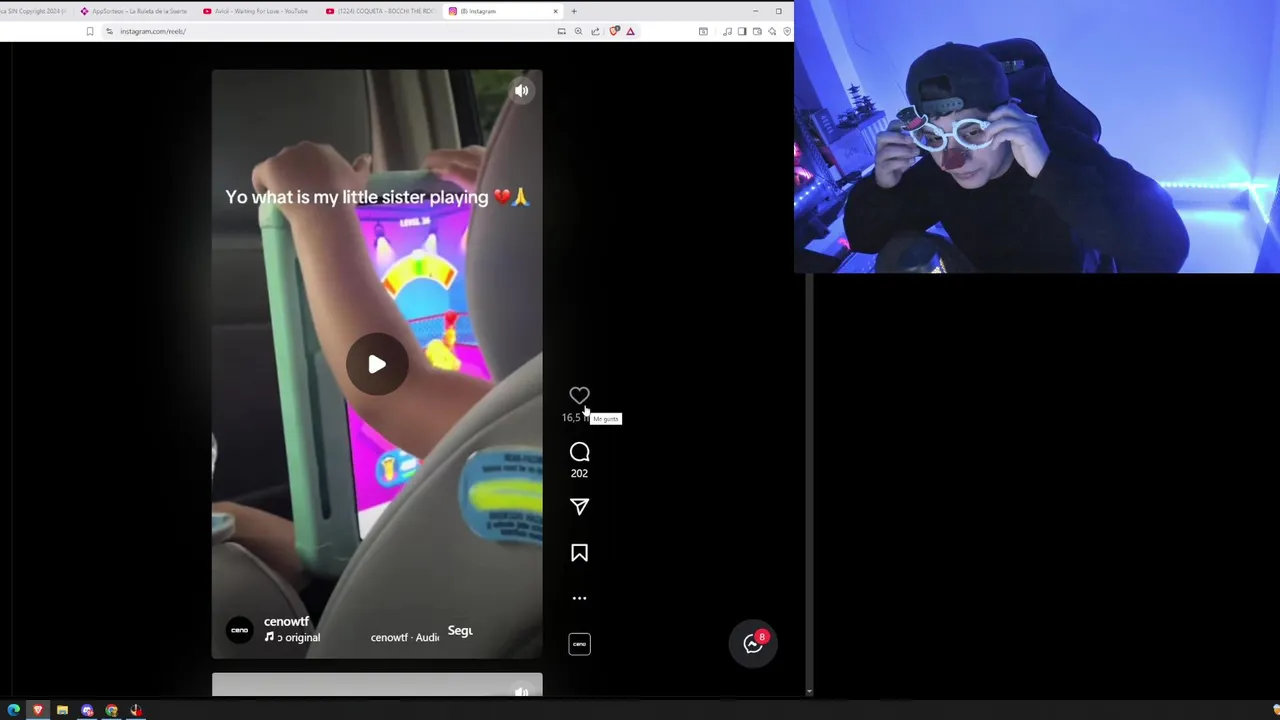Image resolution: width=1280 pixels, height=720 pixels.
Task: Open the cenowtf username link
Action: click(x=286, y=622)
